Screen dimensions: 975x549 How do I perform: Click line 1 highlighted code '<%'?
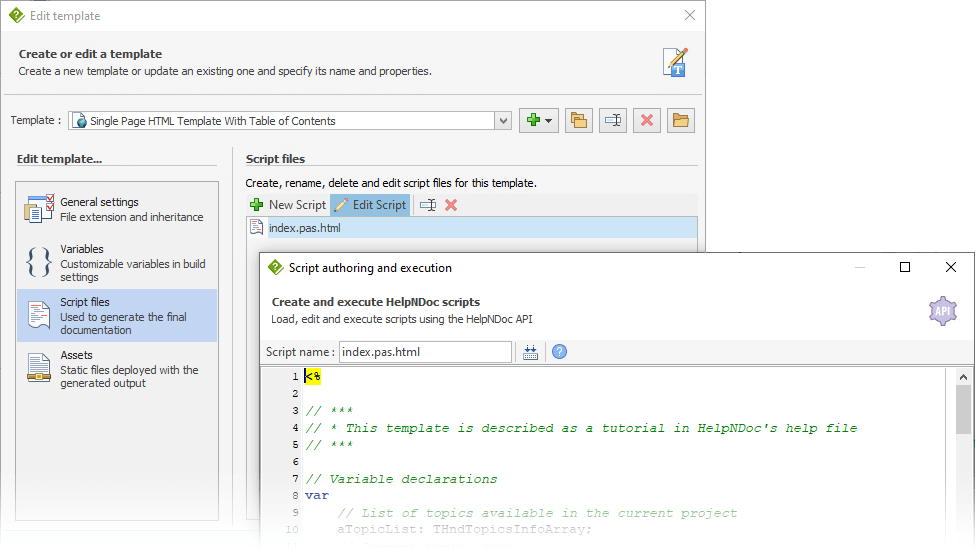(x=312, y=376)
